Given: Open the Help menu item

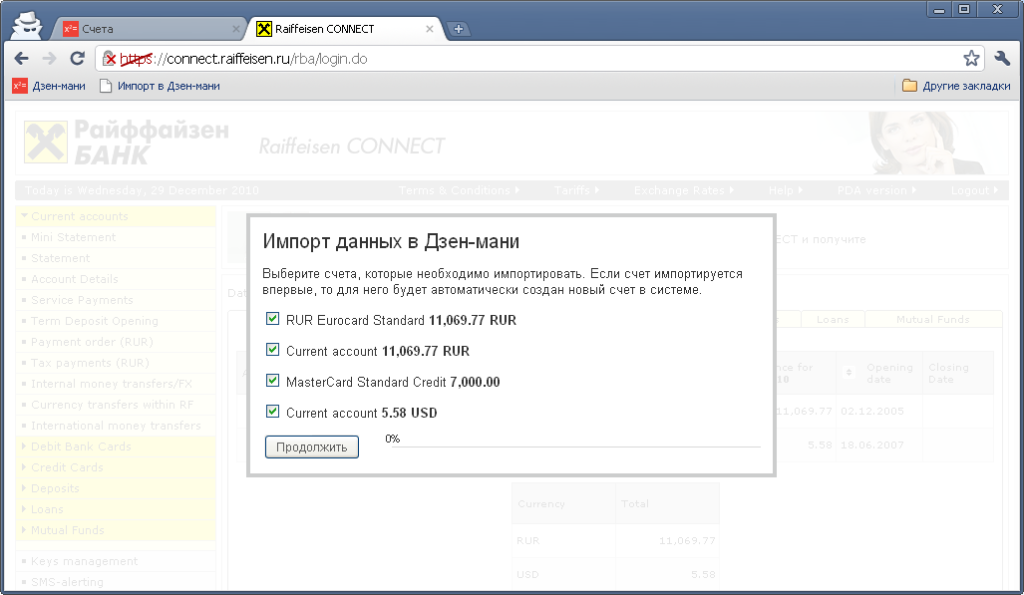Looking at the screenshot, I should (x=786, y=190).
